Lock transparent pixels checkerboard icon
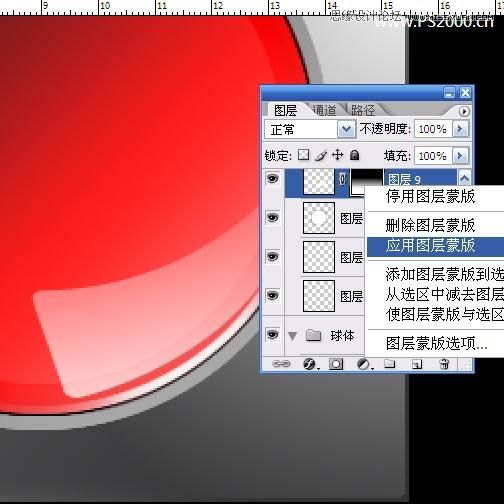 point(303,155)
